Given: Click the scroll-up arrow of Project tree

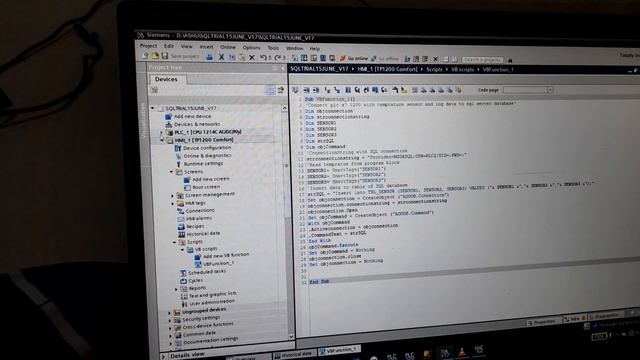Looking at the screenshot, I should tap(284, 108).
